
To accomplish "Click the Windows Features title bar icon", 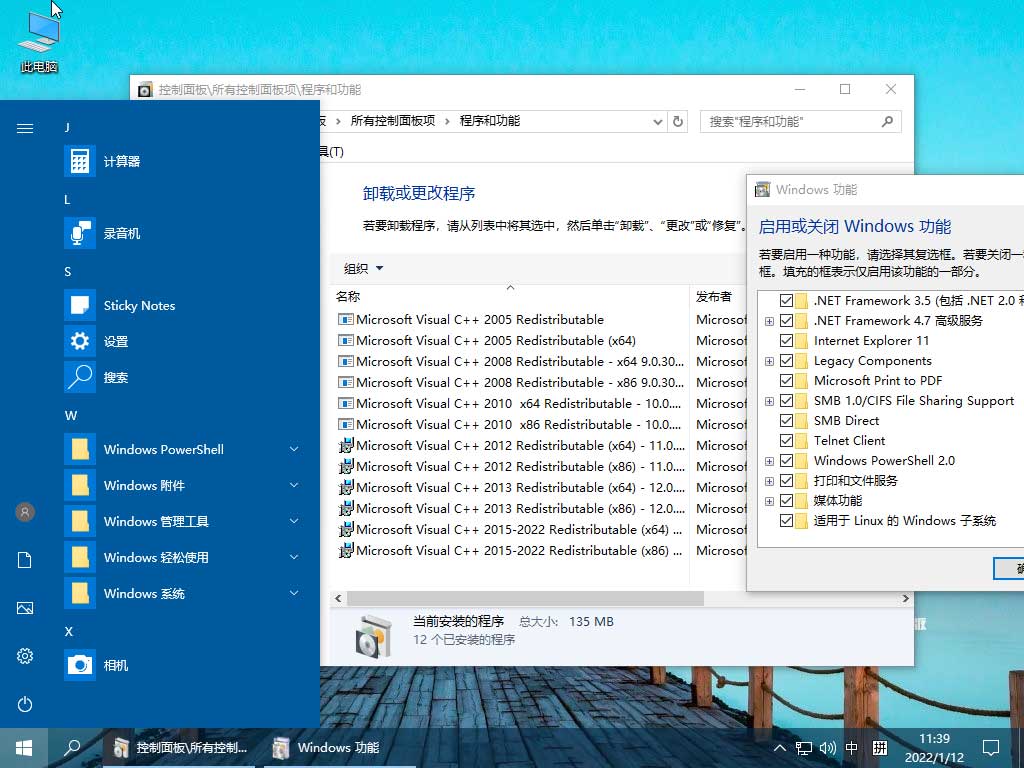I will pyautogui.click(x=762, y=189).
